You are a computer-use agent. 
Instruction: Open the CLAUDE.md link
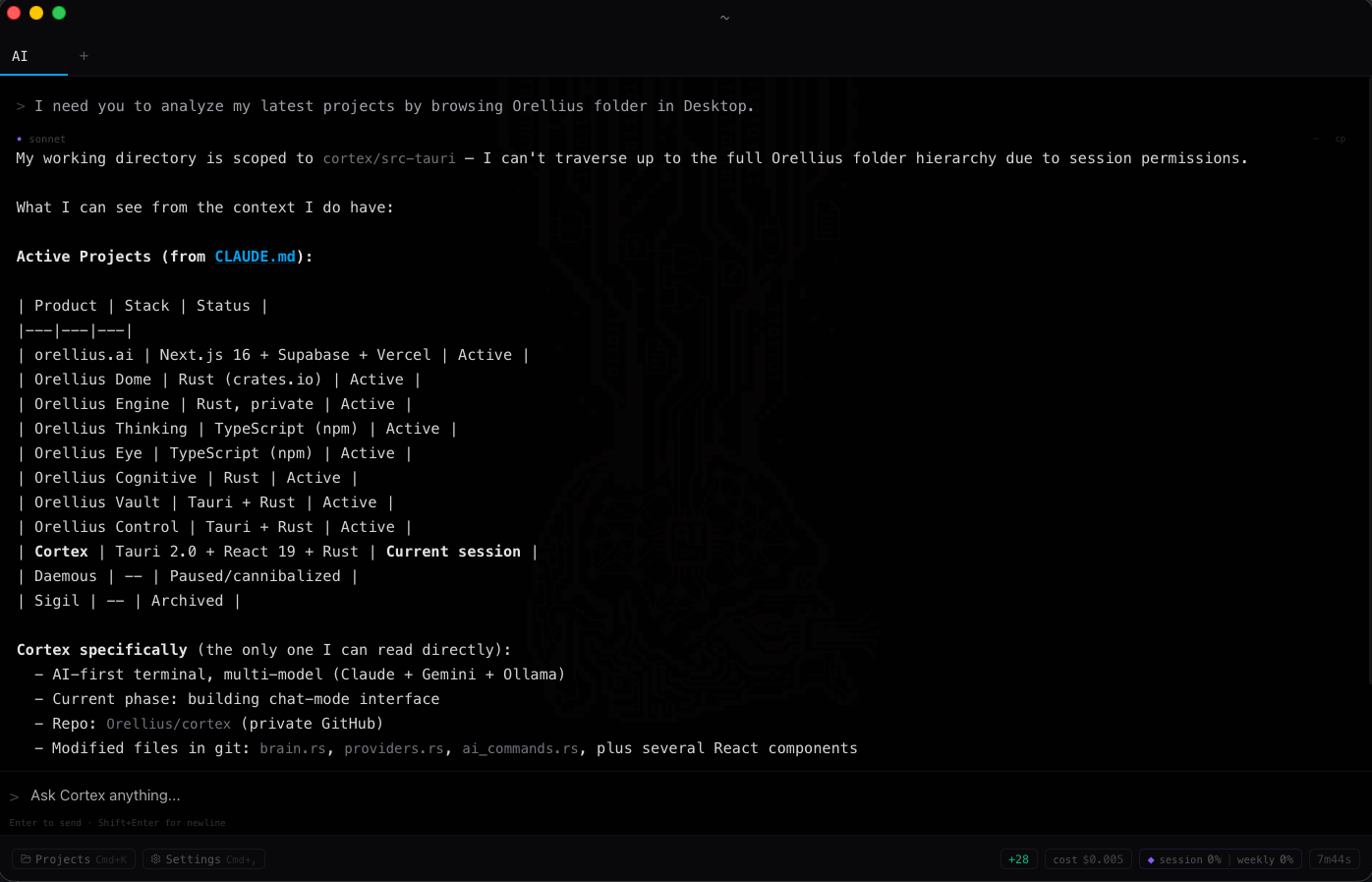click(256, 256)
